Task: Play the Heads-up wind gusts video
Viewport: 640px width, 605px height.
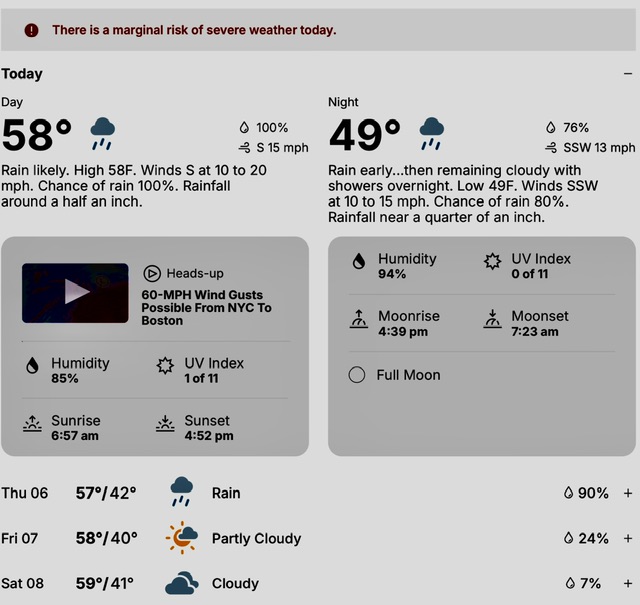Action: click(x=75, y=292)
